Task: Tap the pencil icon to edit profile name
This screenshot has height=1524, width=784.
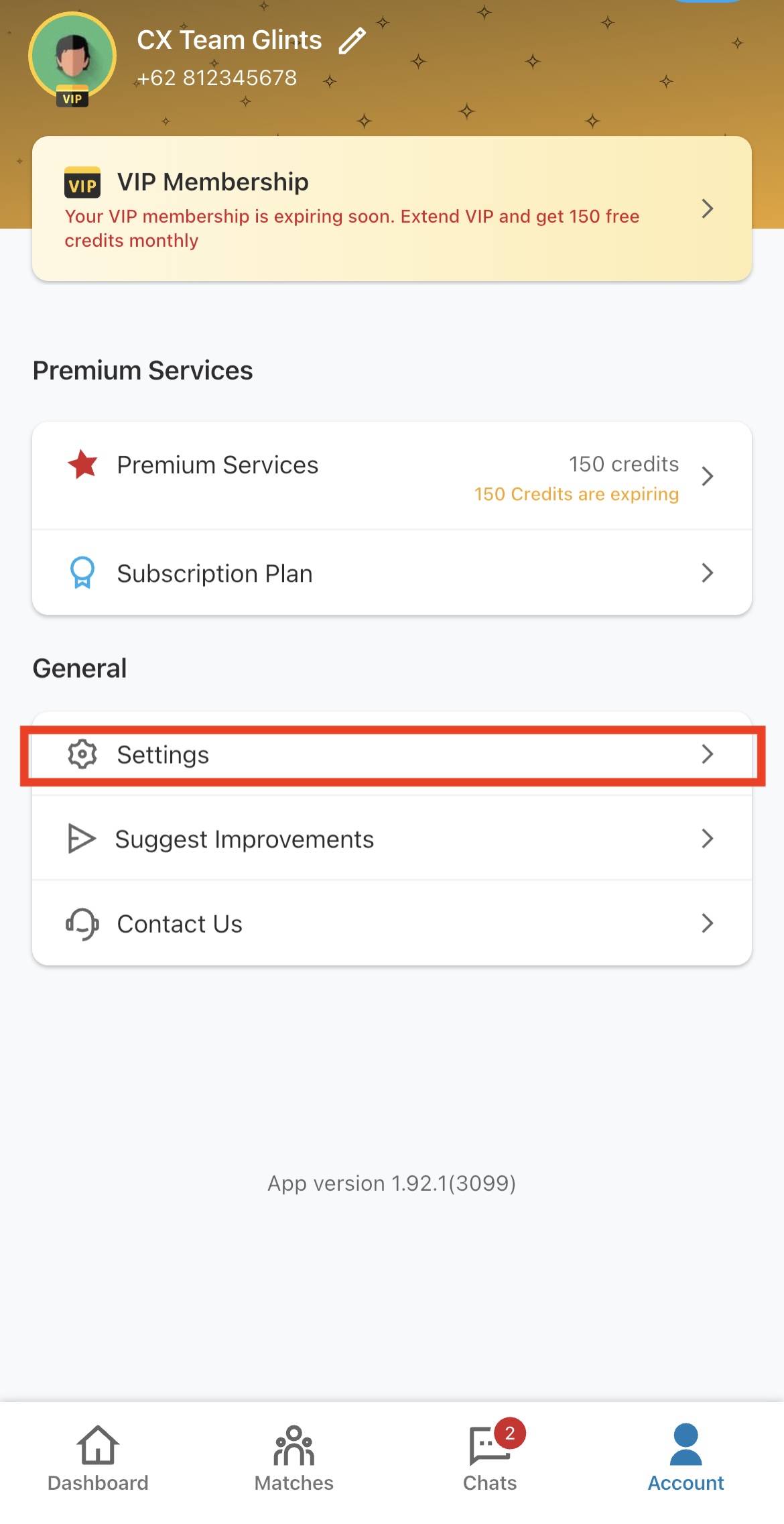Action: [351, 40]
